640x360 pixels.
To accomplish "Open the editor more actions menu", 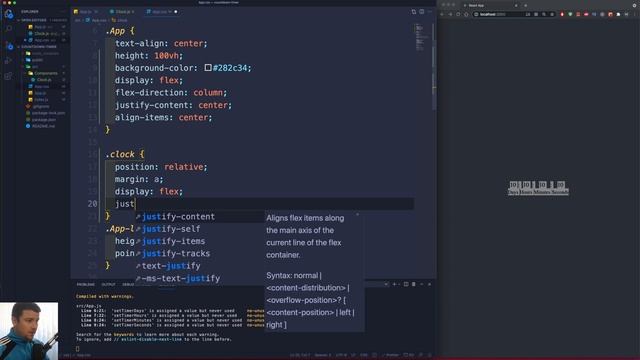I will pyautogui.click(x=430, y=12).
